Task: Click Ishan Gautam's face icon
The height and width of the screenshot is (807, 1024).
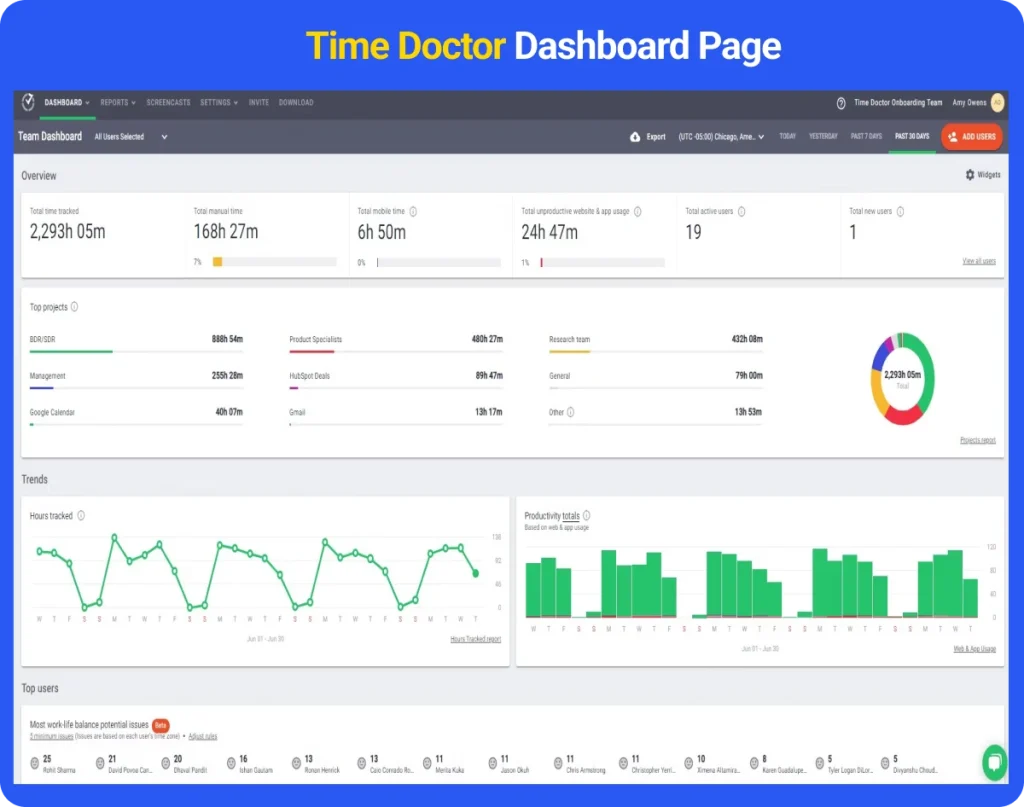Action: click(x=231, y=763)
